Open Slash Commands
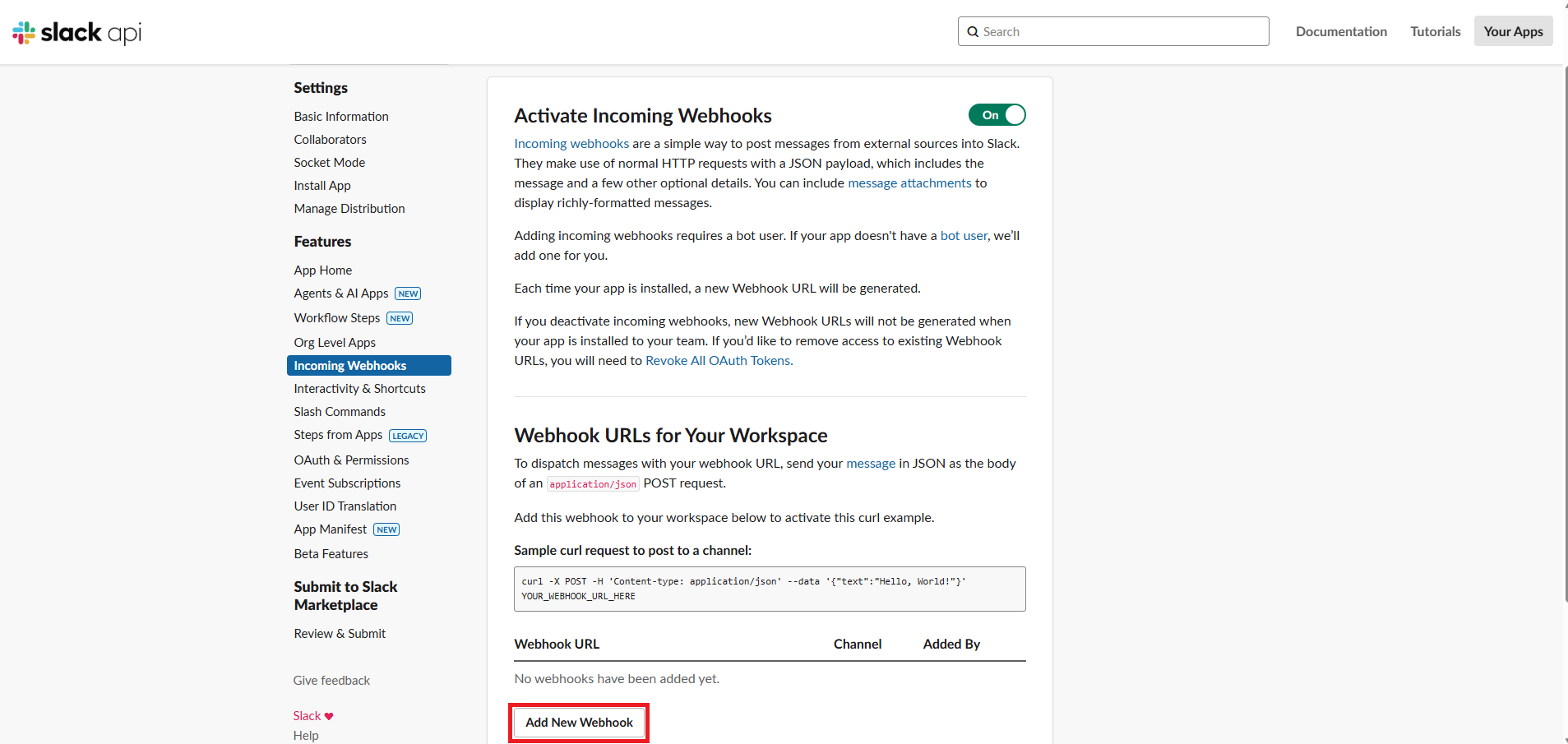Image resolution: width=1568 pixels, height=744 pixels. (x=340, y=412)
